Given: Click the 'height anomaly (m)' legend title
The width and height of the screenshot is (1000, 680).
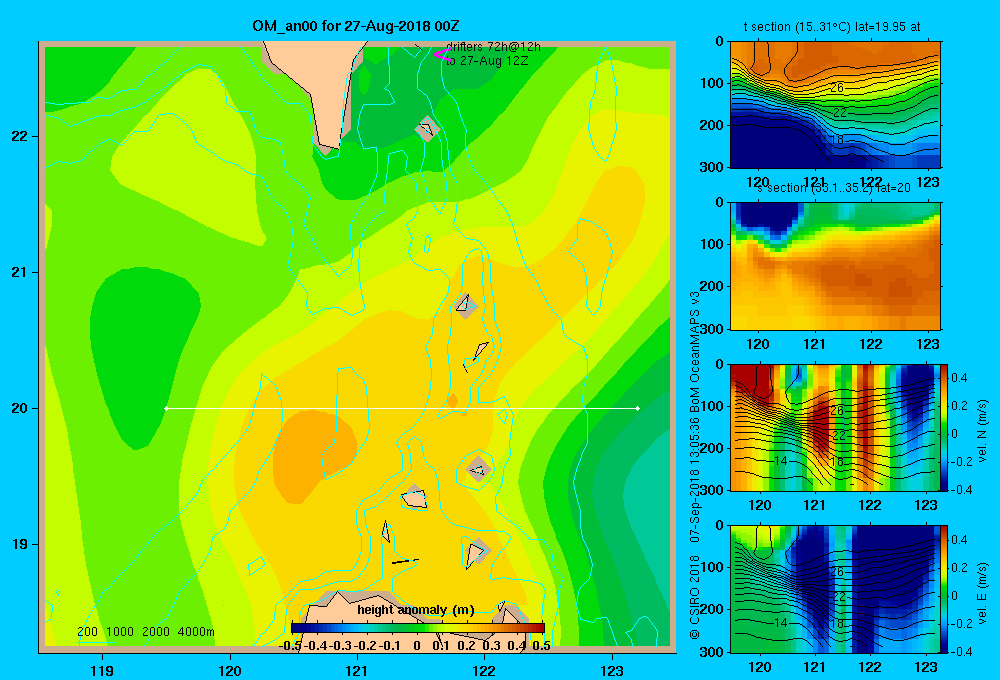Looking at the screenshot, I should [416, 610].
